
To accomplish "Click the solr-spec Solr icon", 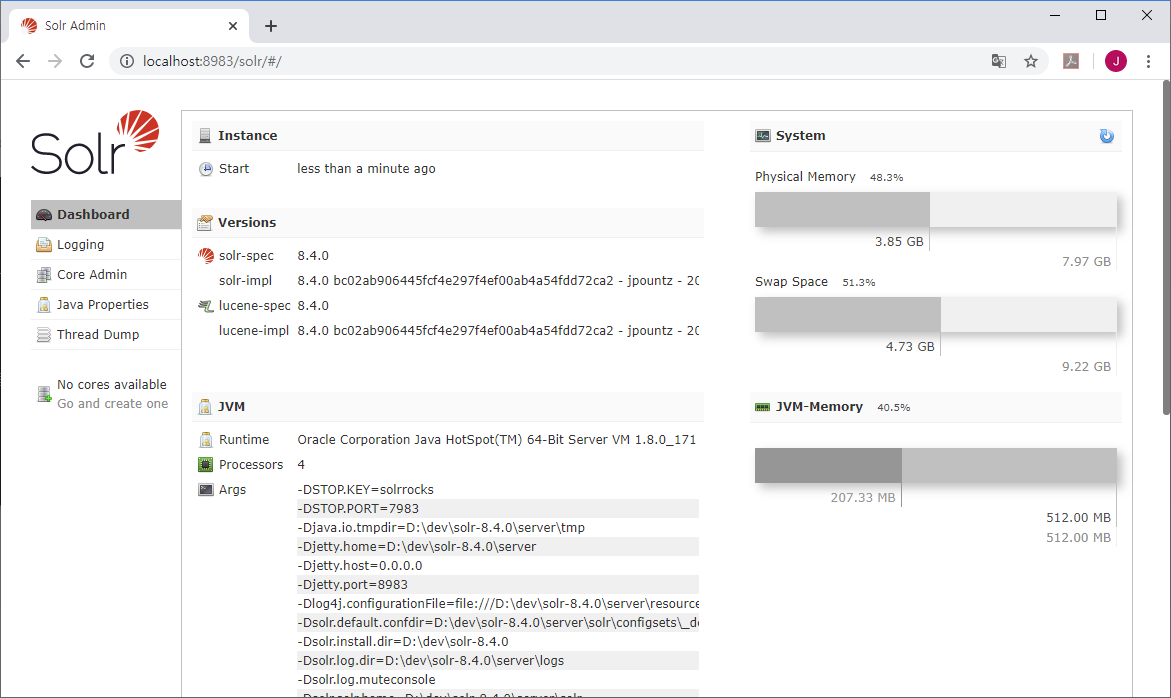I will point(205,256).
